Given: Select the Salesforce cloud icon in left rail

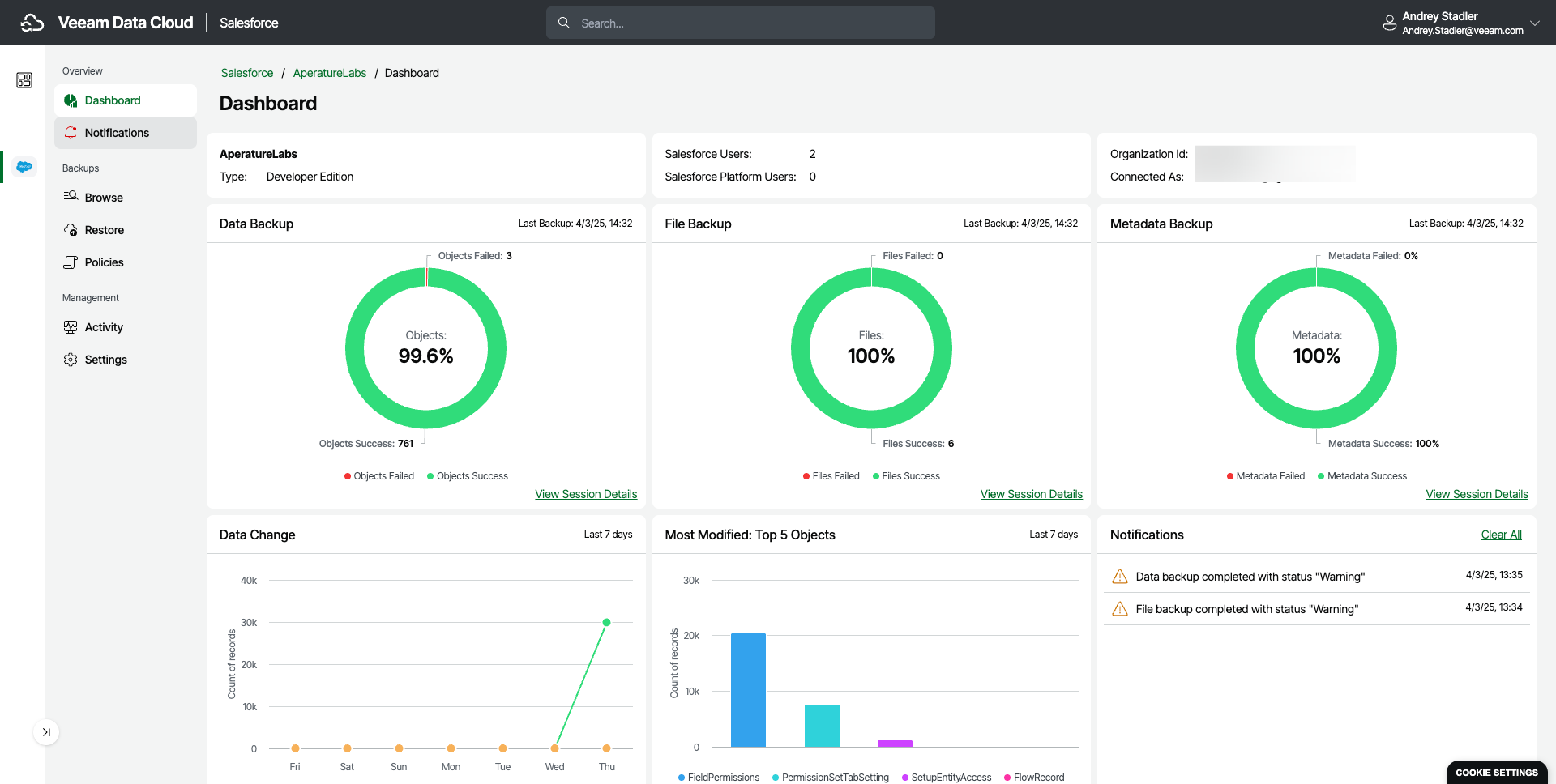Looking at the screenshot, I should (x=24, y=166).
